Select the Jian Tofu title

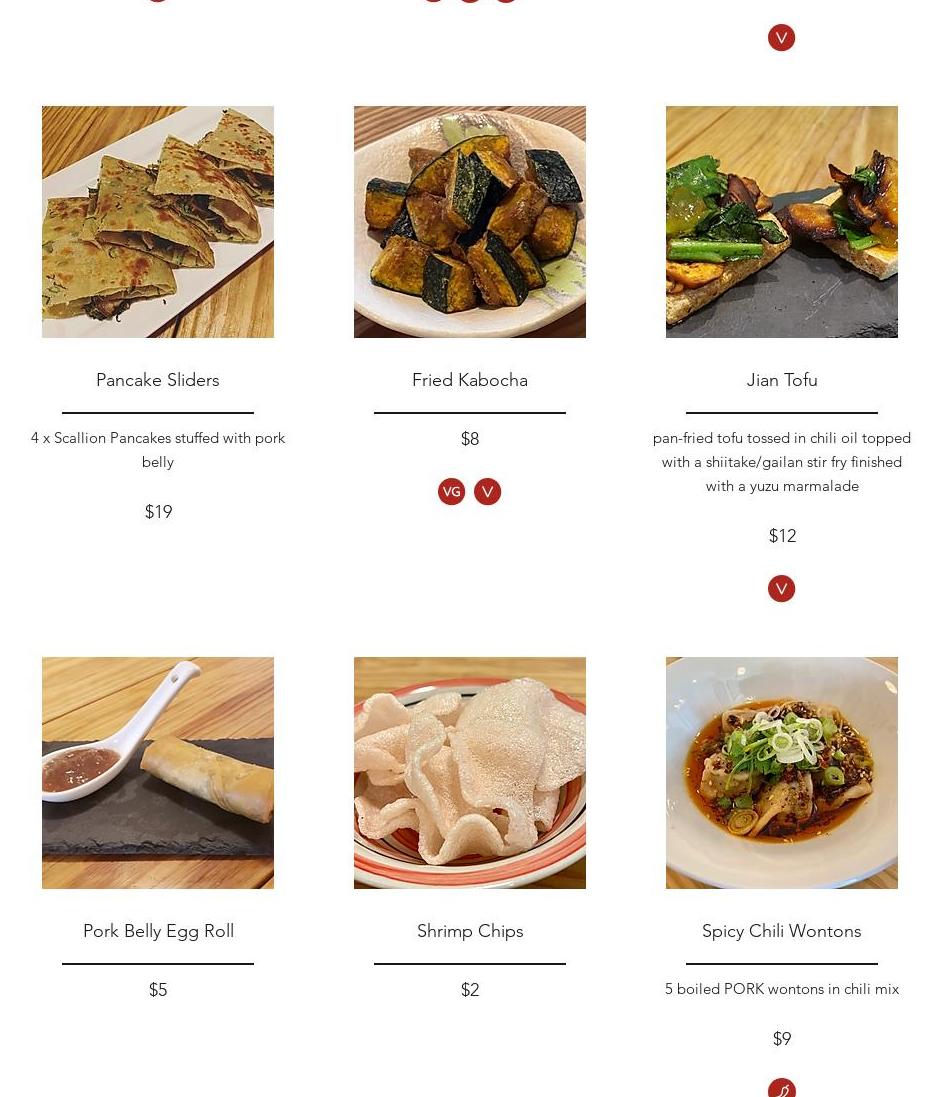(x=782, y=380)
